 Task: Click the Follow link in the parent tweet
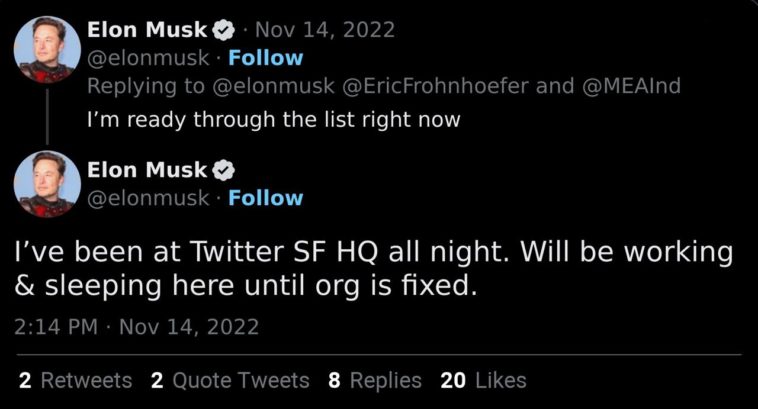tap(265, 58)
